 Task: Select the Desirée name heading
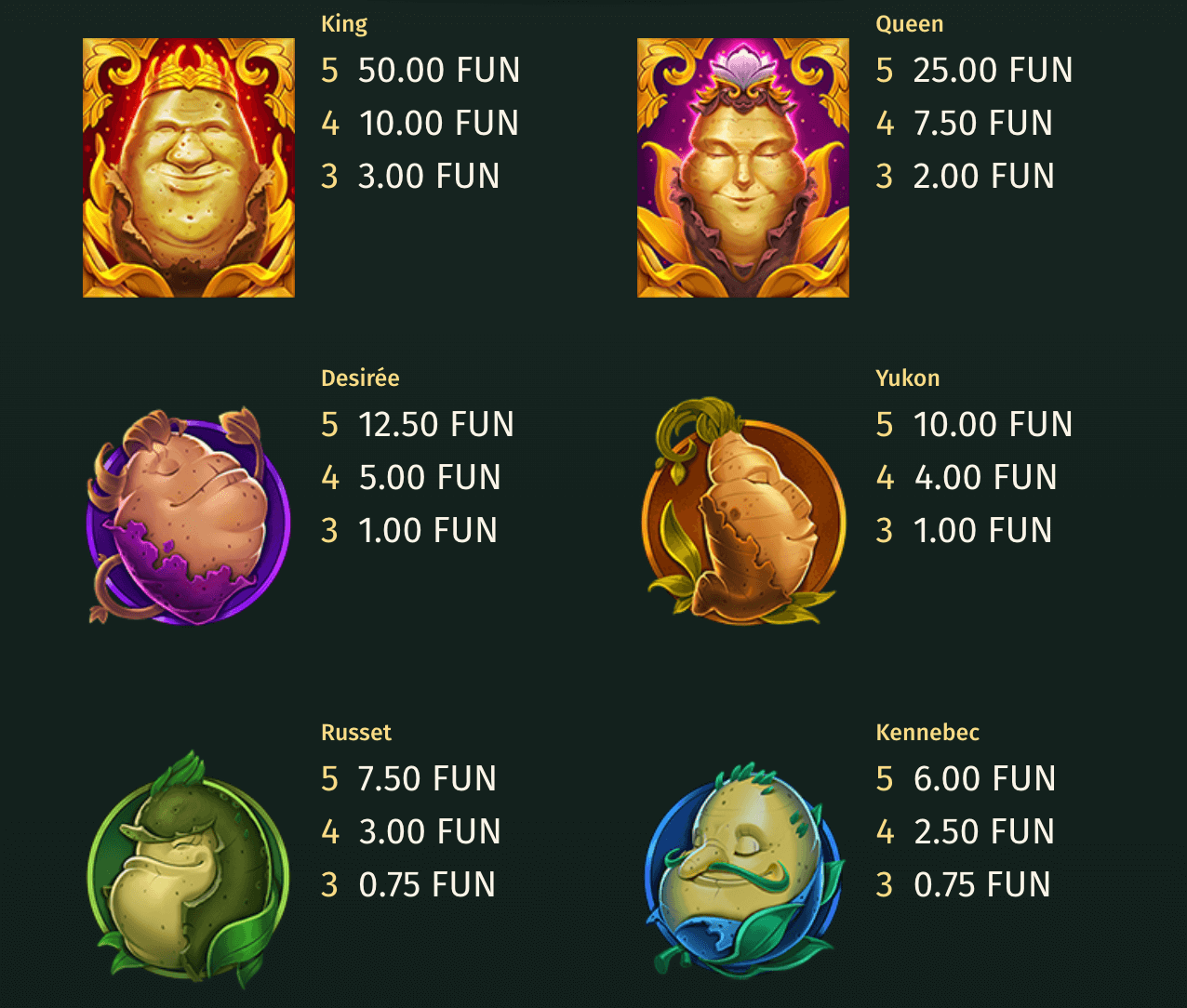[360, 378]
